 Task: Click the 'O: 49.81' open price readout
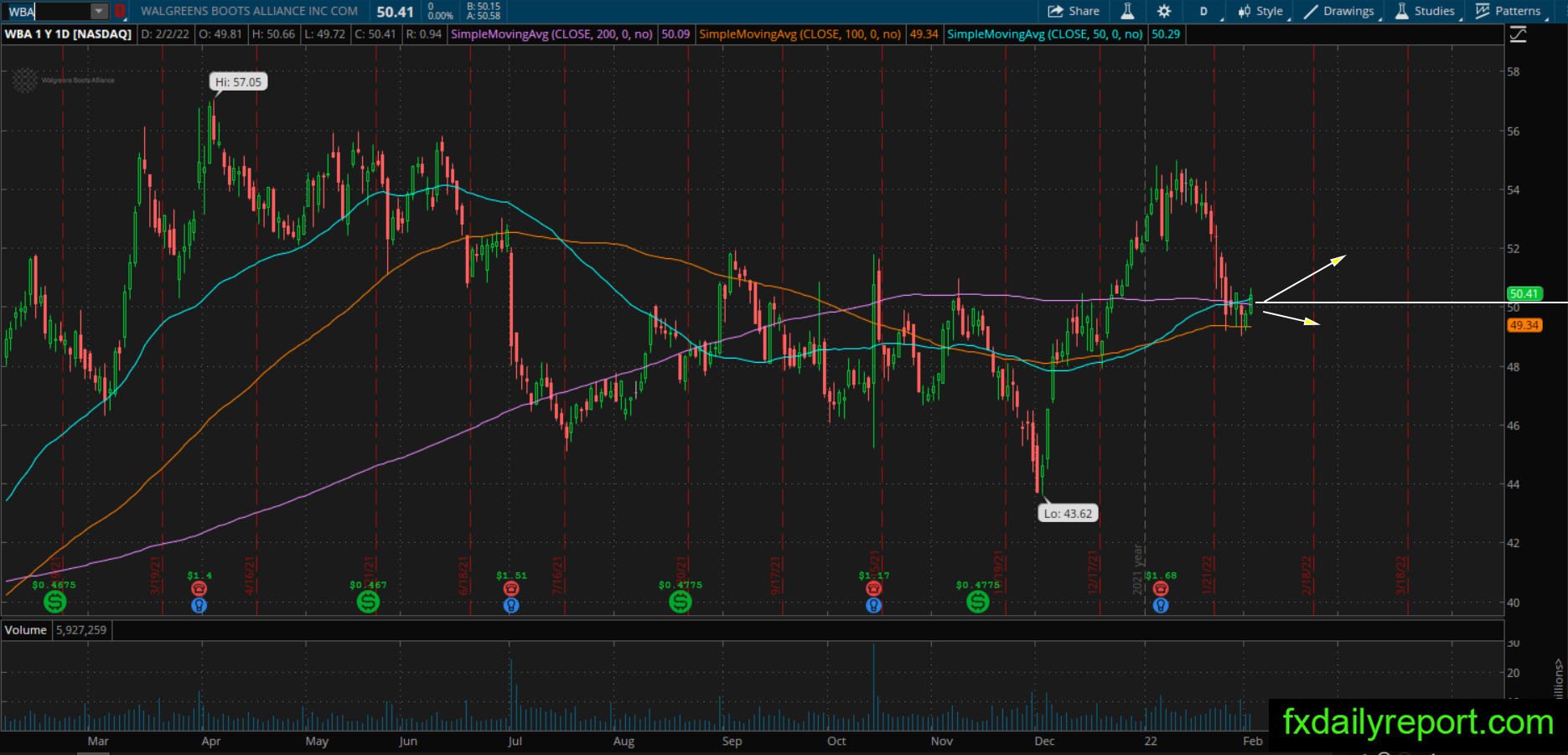pyautogui.click(x=221, y=34)
